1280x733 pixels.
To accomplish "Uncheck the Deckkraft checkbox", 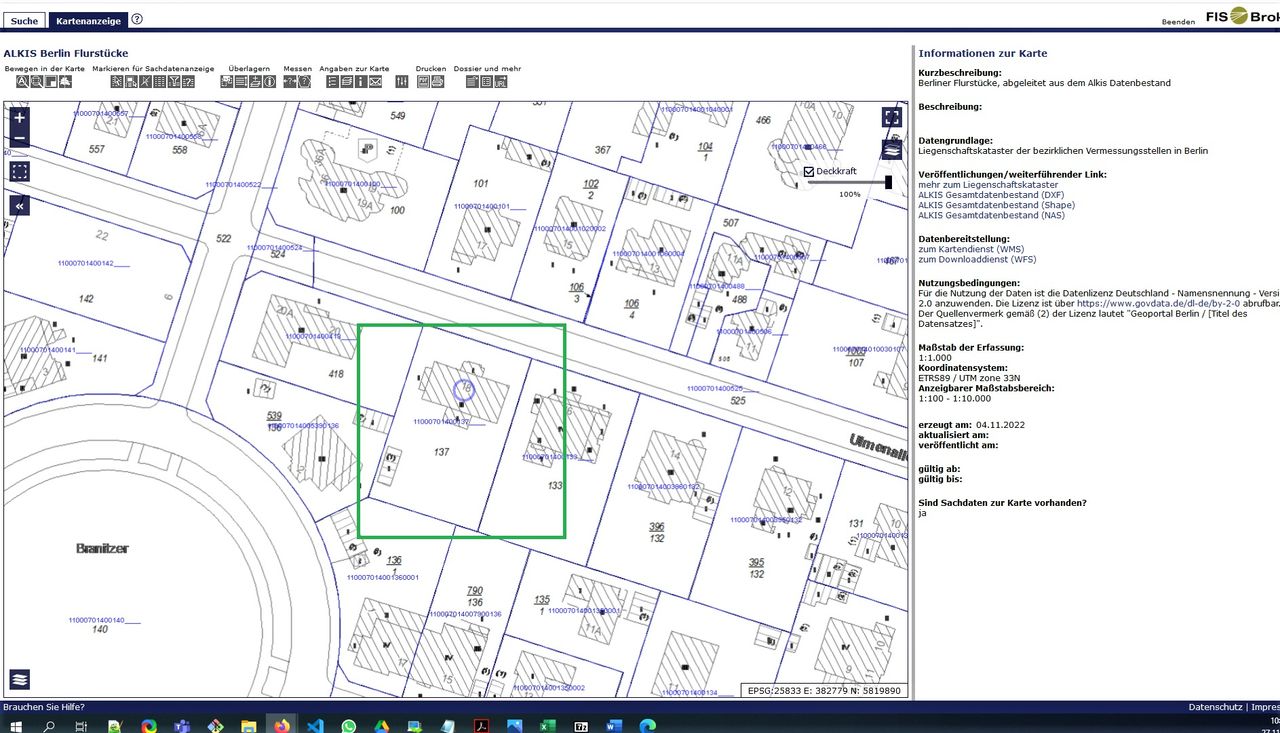I will pyautogui.click(x=809, y=171).
